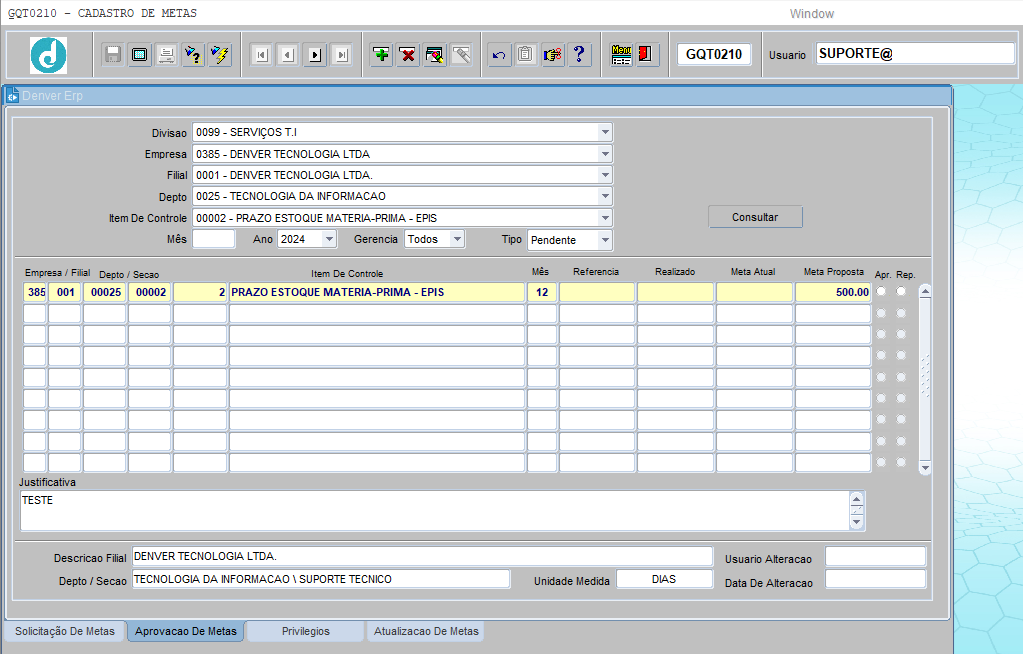Viewport: 1023px width, 654px height.
Task: Delete record with red X icon
Action: (x=408, y=55)
